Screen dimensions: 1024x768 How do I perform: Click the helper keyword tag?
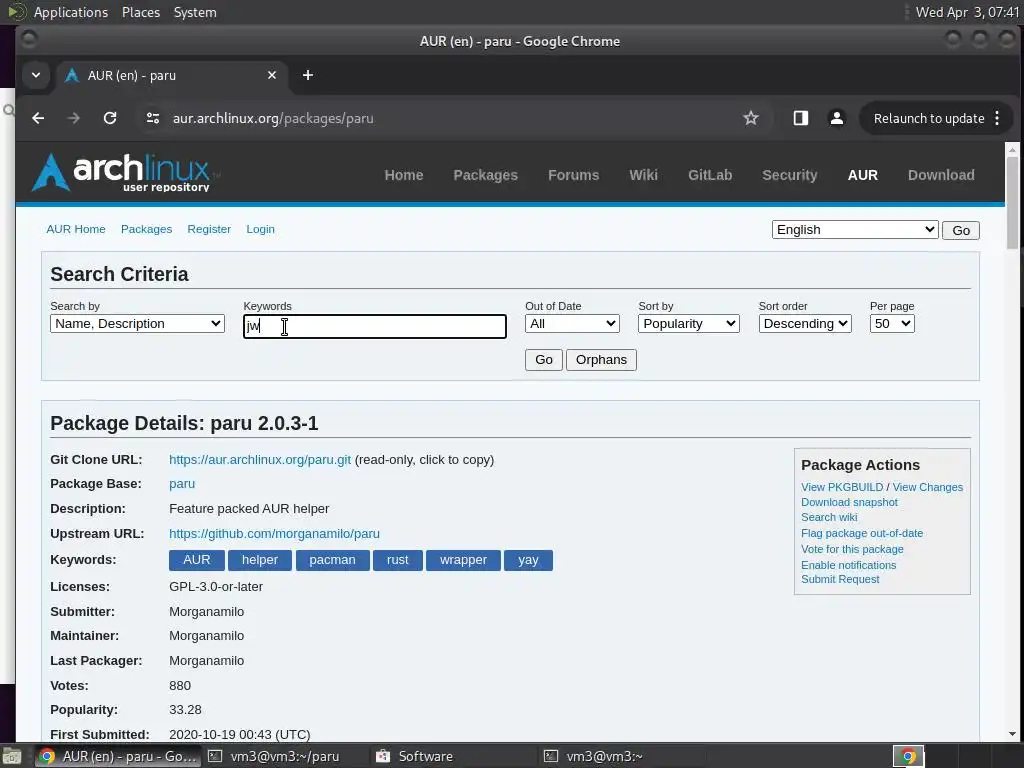tap(260, 560)
